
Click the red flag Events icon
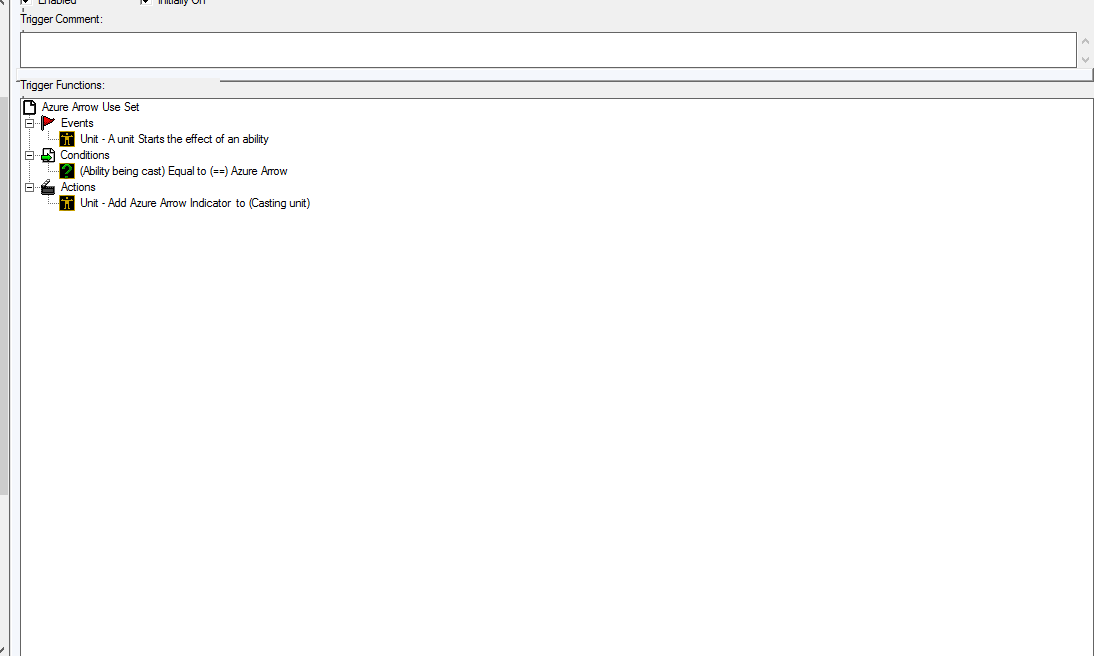(47, 123)
